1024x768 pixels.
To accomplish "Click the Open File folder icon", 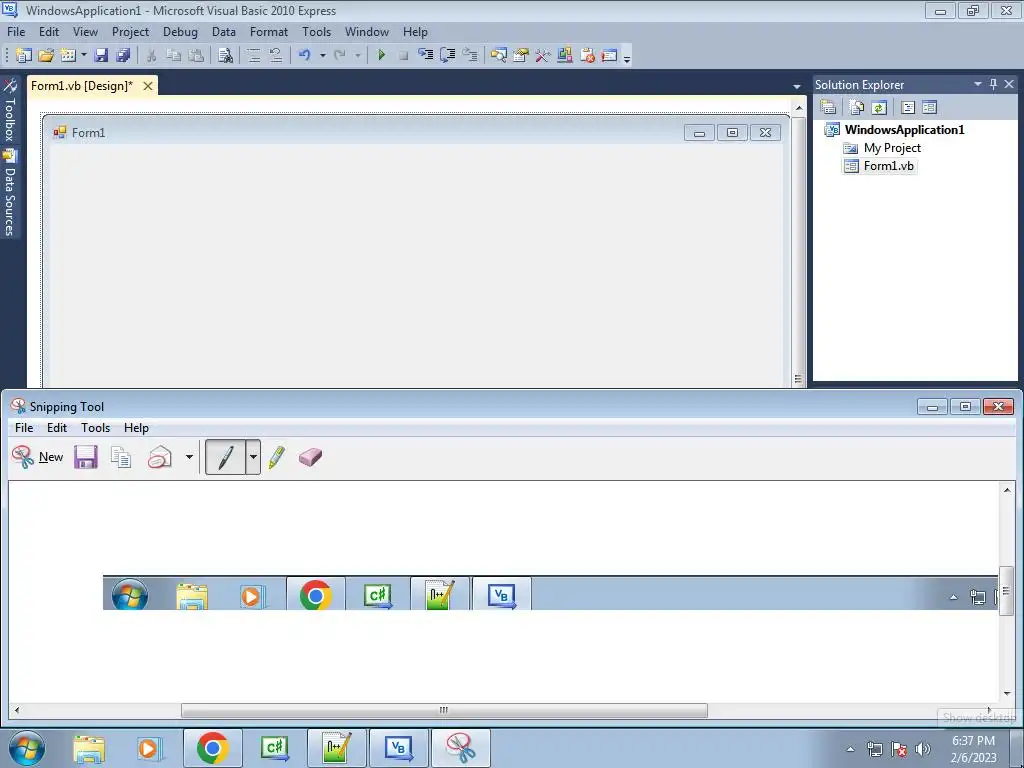I will pyautogui.click(x=46, y=56).
